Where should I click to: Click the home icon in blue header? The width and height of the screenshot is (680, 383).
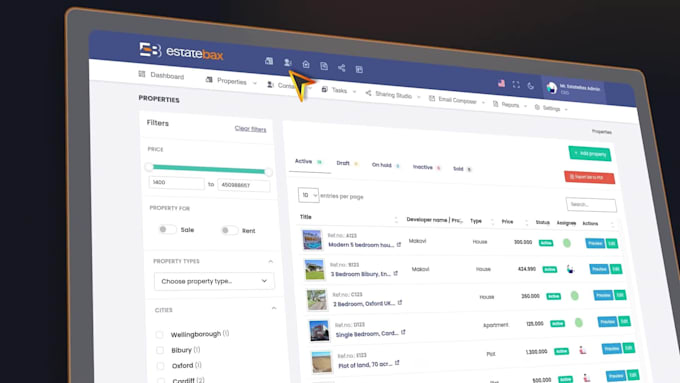[x=306, y=64]
